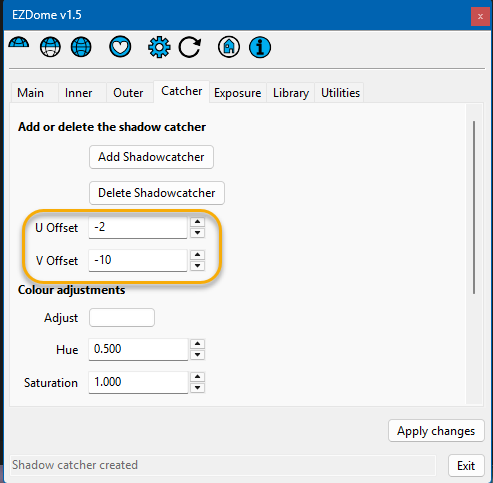Click the Hue value field
Viewport: 493px width, 483px height.
point(138,350)
